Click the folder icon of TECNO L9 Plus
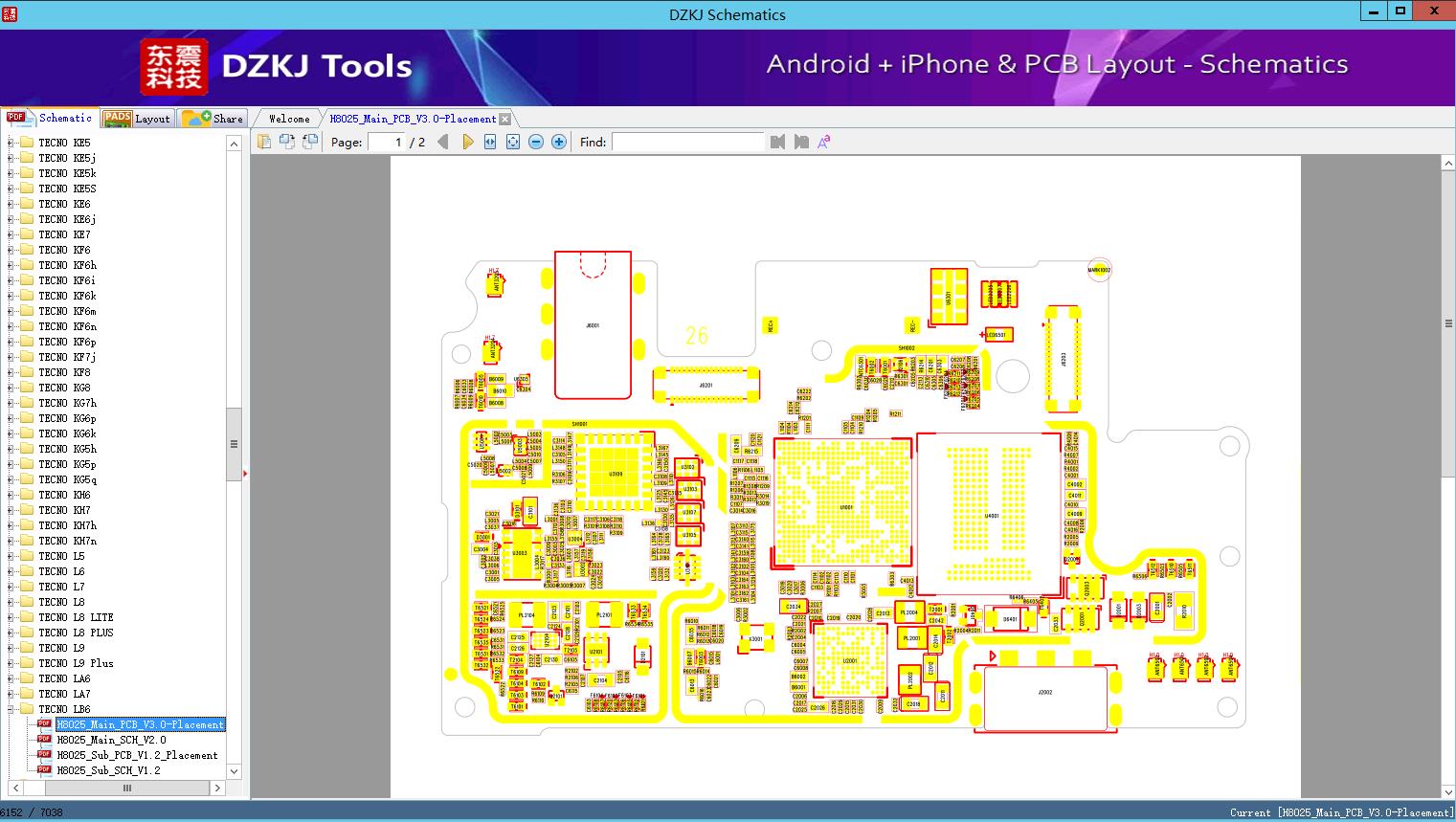 click(x=27, y=663)
